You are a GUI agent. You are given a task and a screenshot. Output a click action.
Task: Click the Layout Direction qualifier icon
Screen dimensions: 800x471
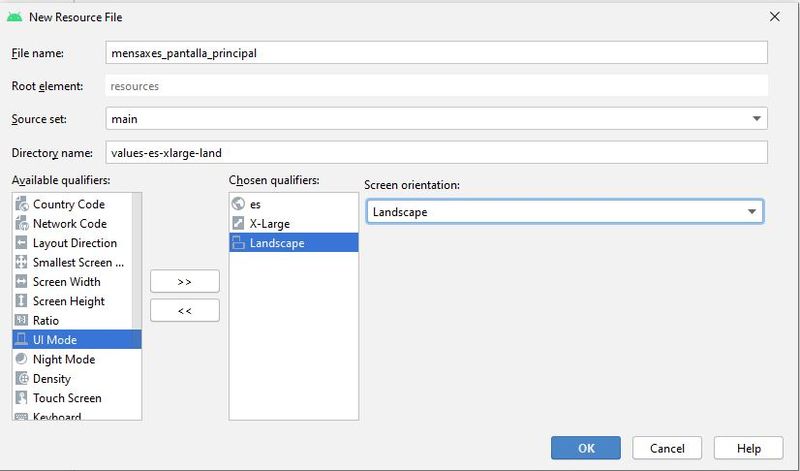pos(21,243)
